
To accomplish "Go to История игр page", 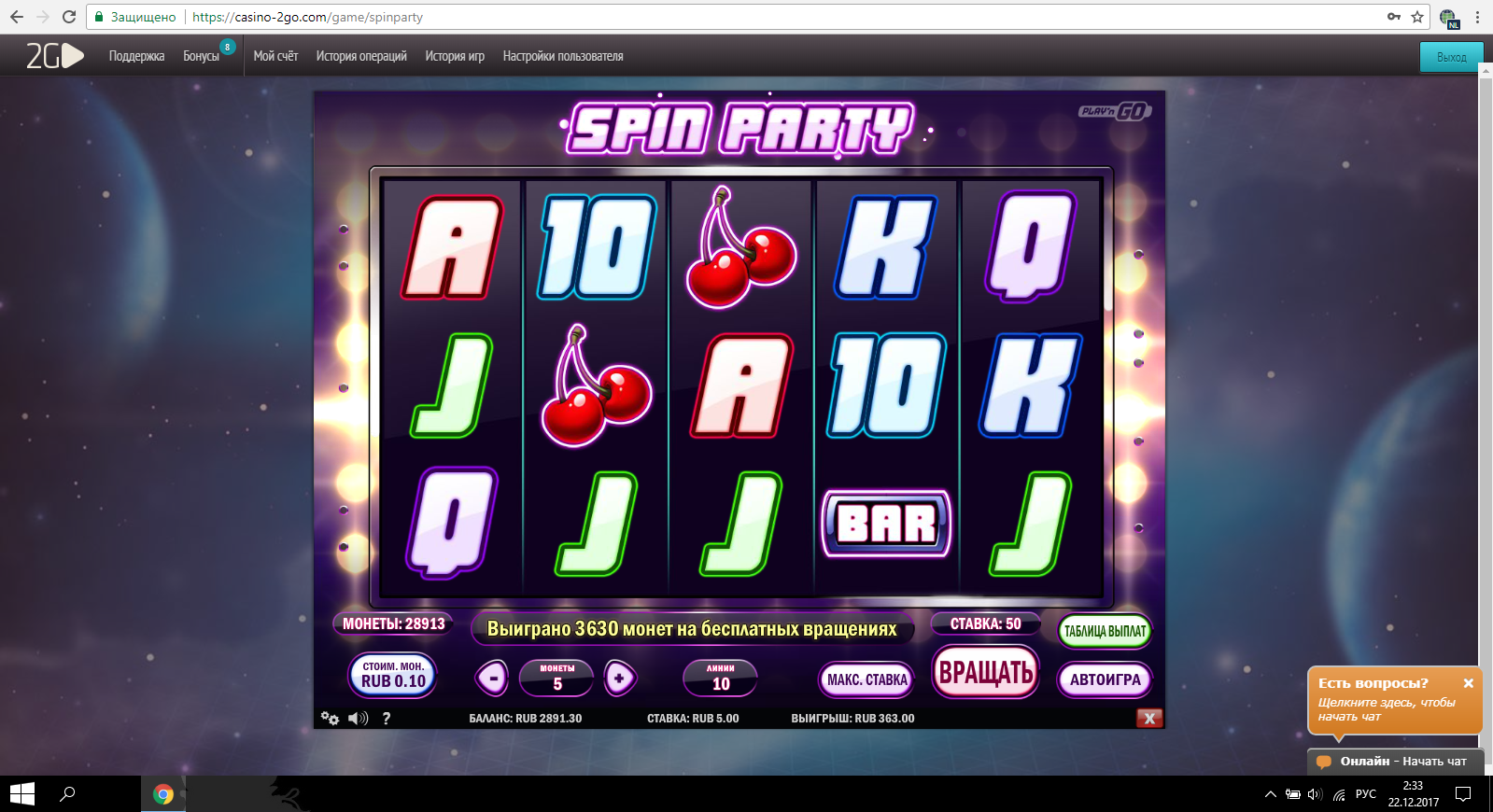I will (x=455, y=56).
